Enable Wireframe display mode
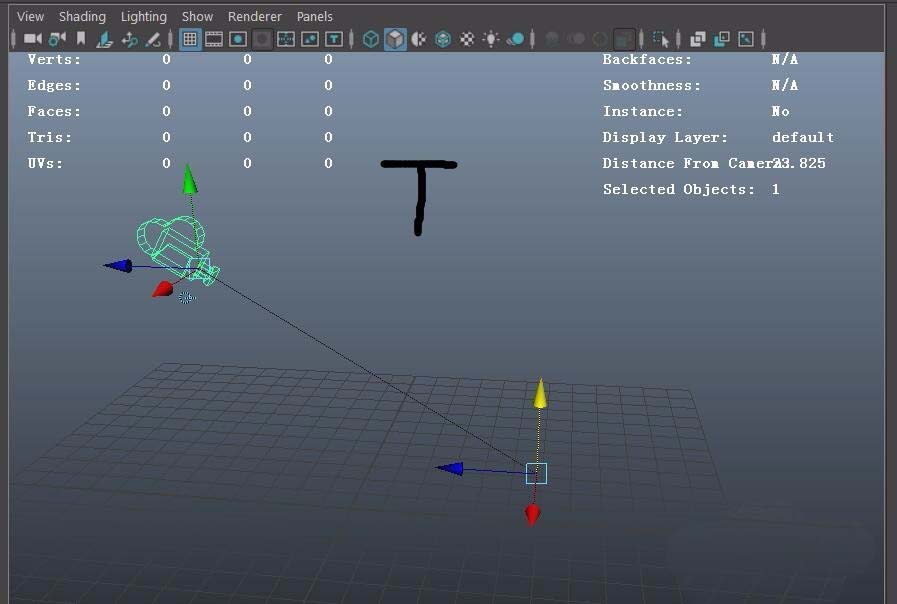Screen dimensions: 897x604 click(x=371, y=39)
